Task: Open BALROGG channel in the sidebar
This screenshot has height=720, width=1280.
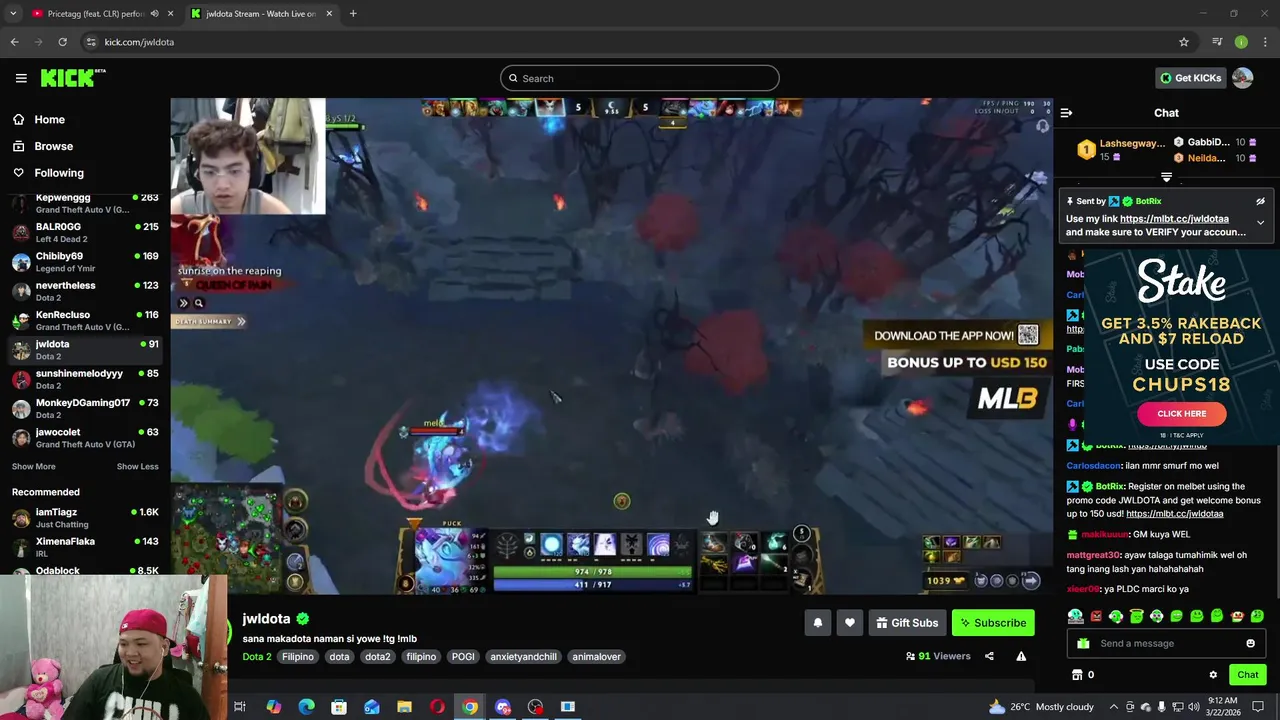Action: pyautogui.click(x=85, y=232)
